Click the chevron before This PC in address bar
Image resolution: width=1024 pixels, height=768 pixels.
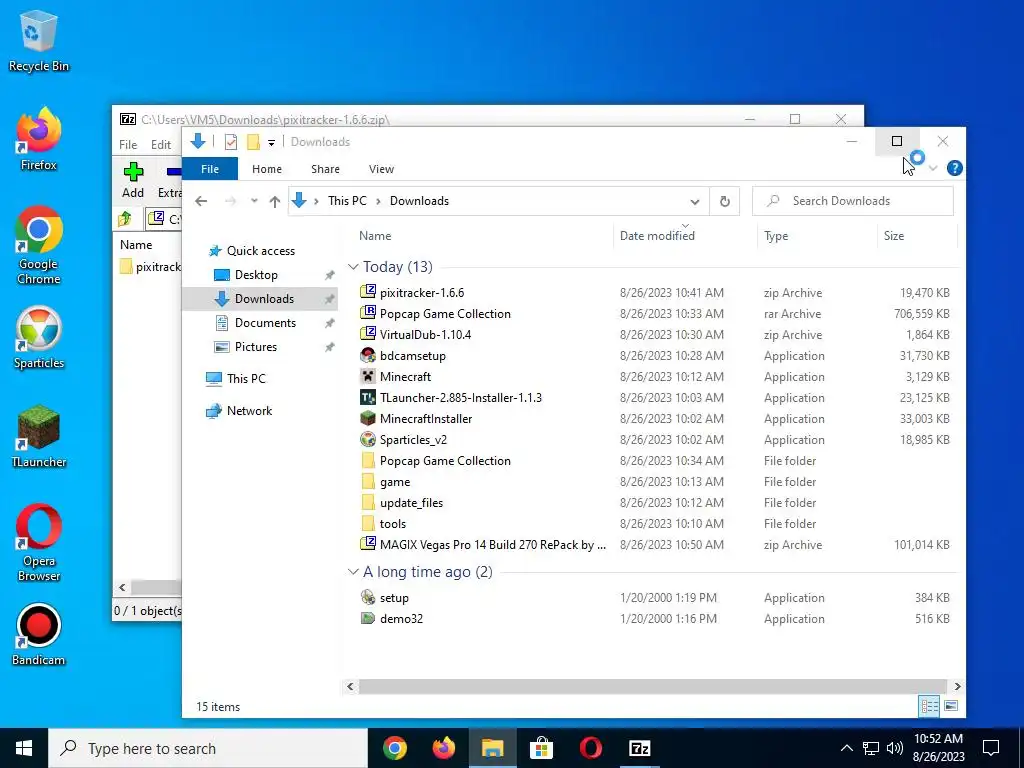click(x=316, y=201)
